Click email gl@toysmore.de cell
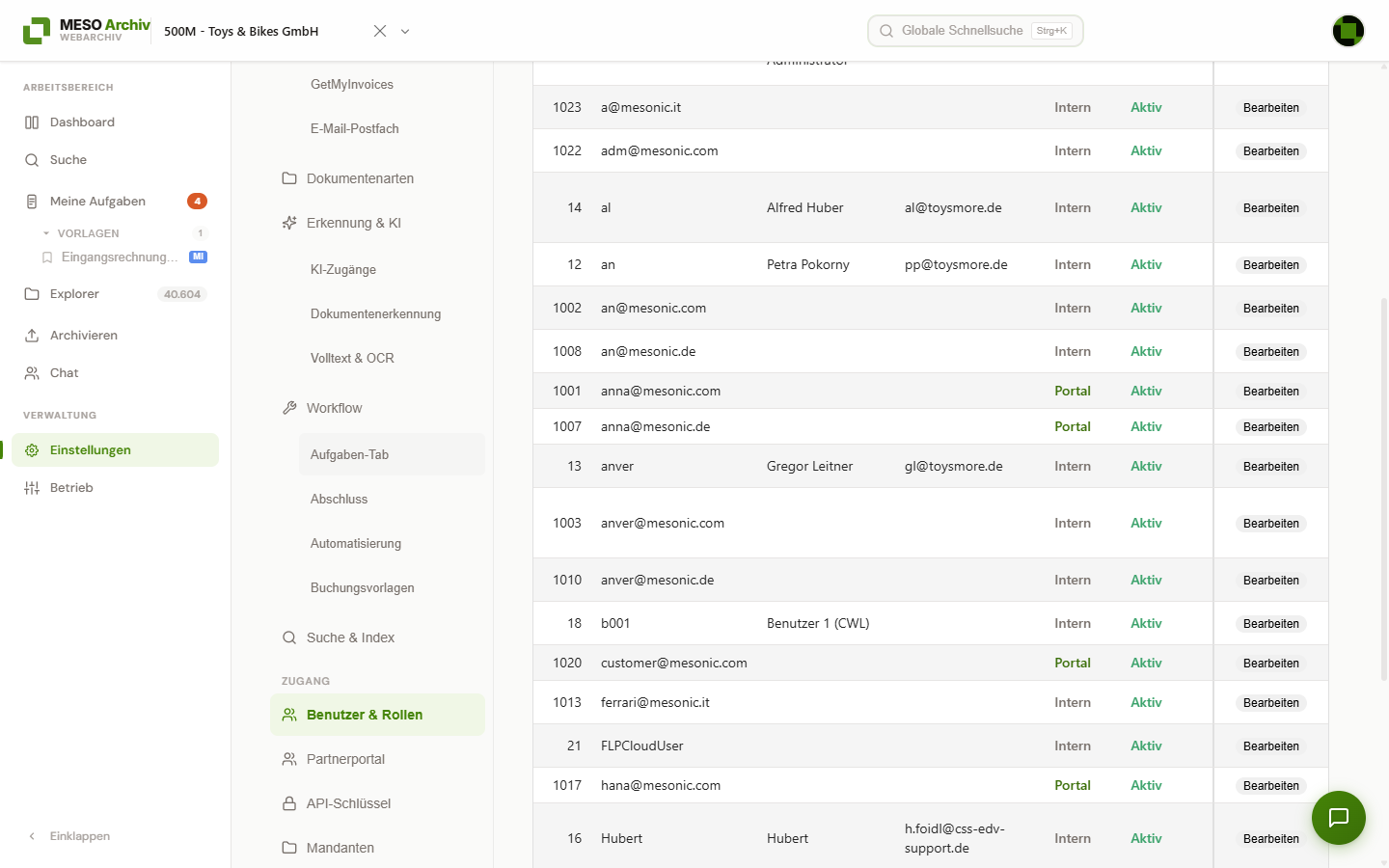1389x868 pixels. click(x=953, y=467)
